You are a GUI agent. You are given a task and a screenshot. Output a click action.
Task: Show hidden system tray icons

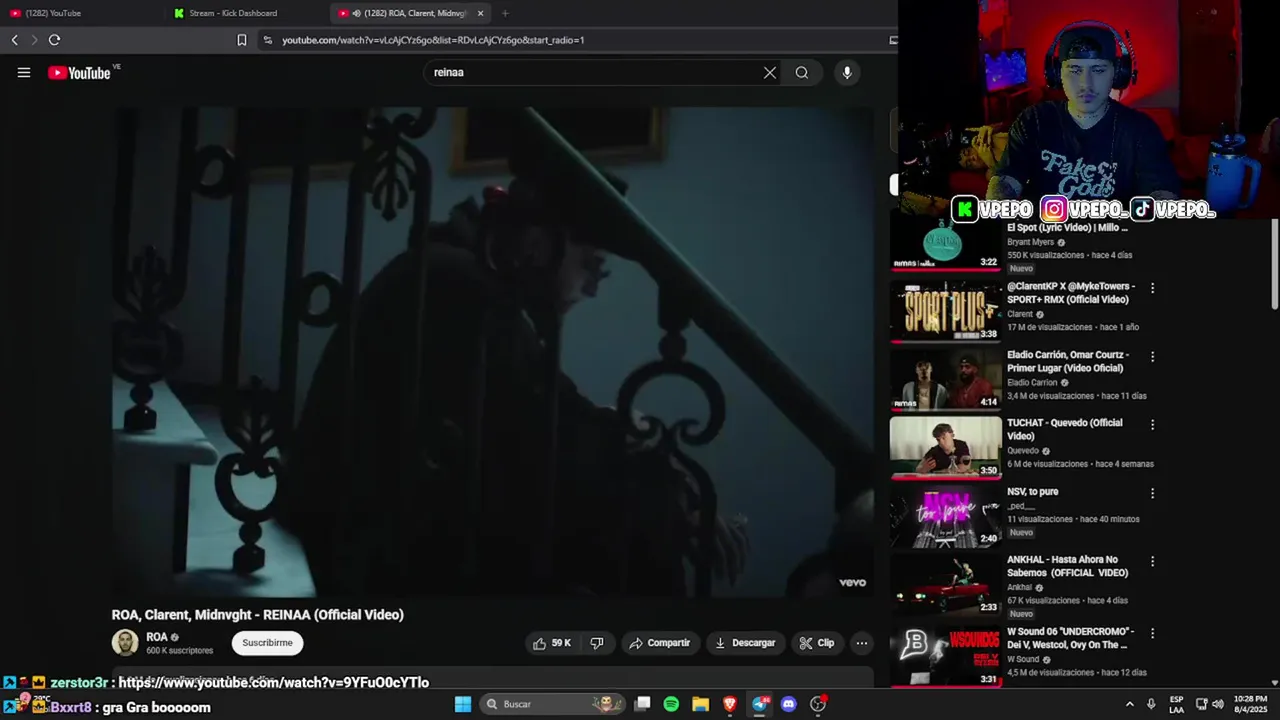coord(1130,704)
